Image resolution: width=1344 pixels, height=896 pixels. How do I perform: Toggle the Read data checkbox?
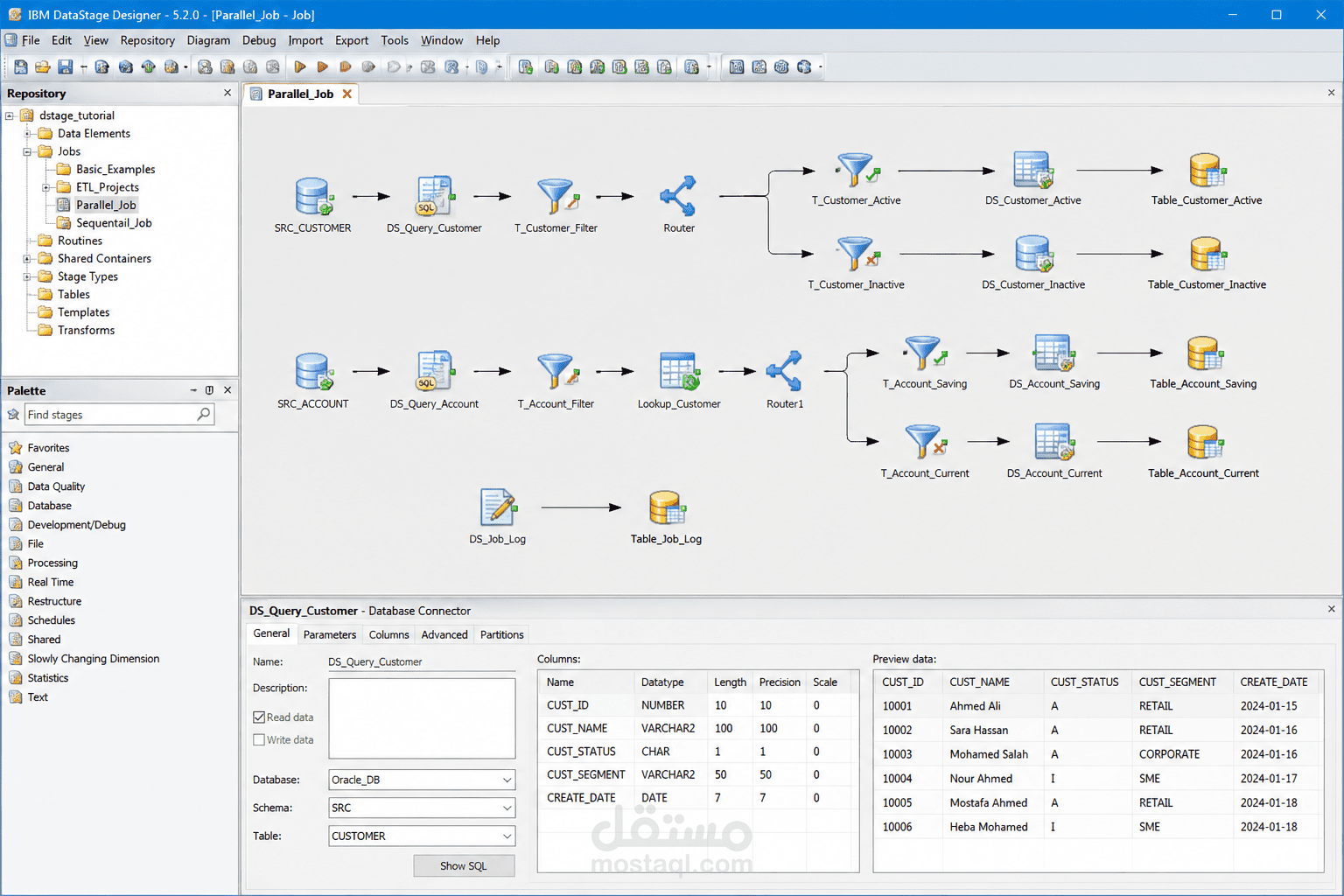259,717
